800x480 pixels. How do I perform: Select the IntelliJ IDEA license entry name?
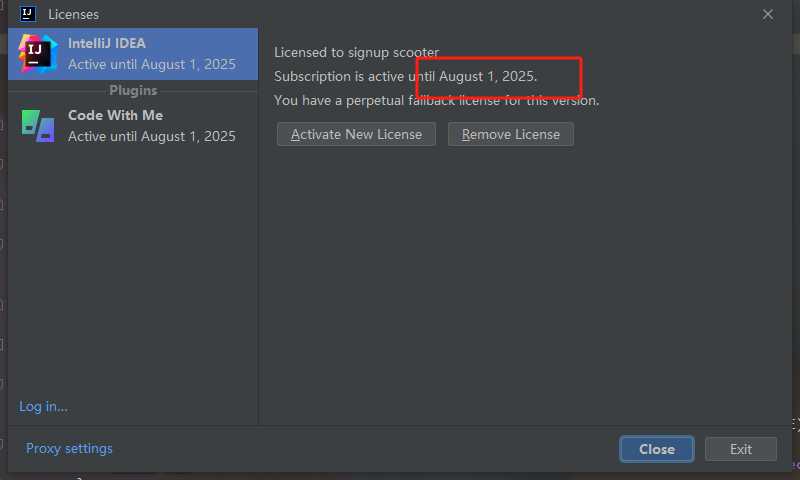pos(107,44)
